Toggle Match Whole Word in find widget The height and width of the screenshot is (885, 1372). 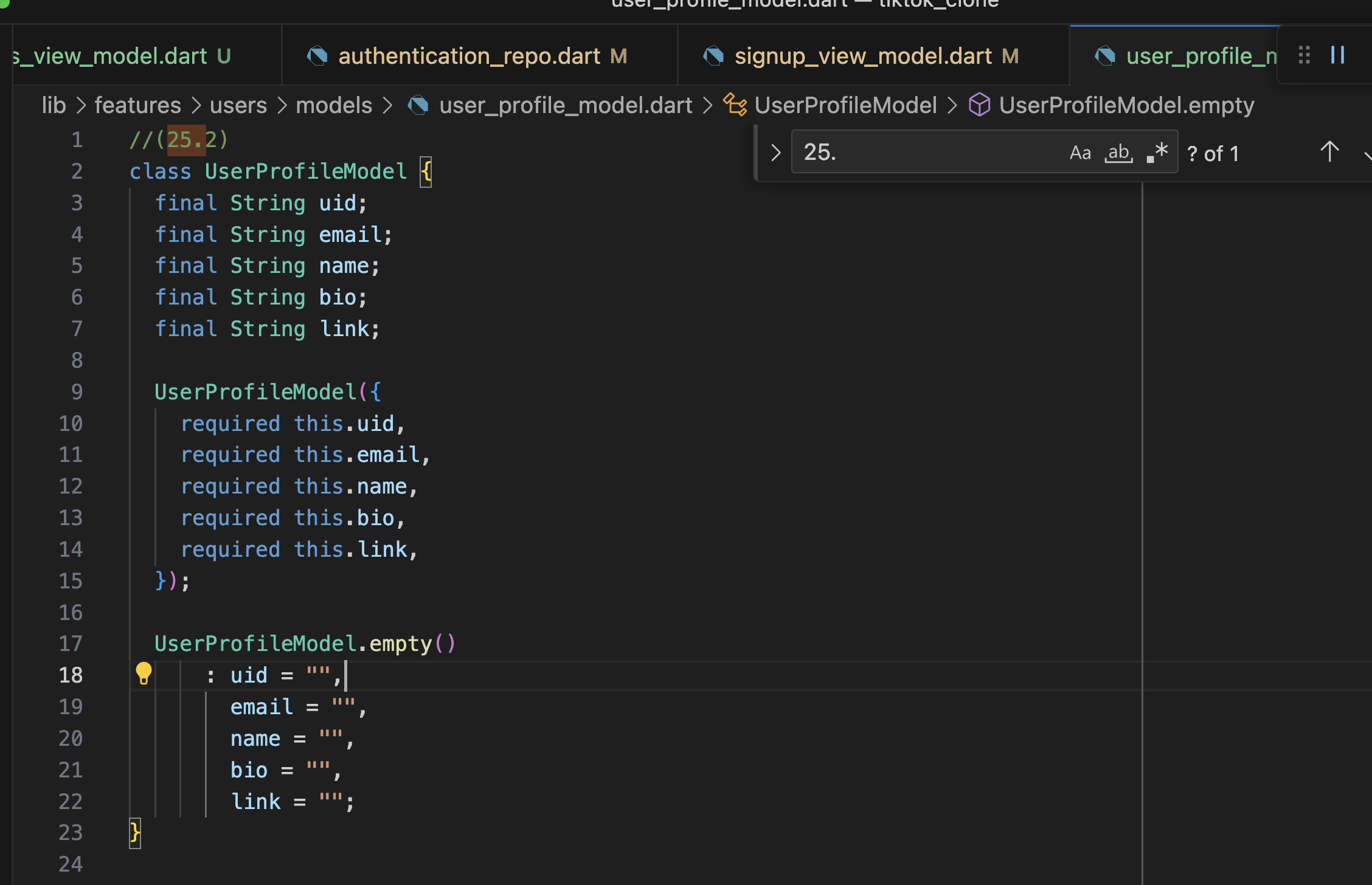tap(1118, 153)
